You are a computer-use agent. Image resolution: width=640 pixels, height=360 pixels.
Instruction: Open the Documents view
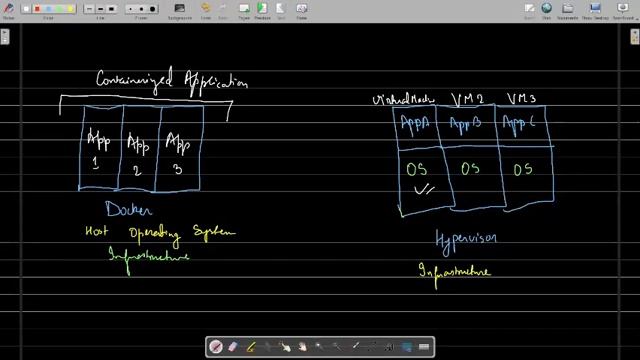coord(567,11)
